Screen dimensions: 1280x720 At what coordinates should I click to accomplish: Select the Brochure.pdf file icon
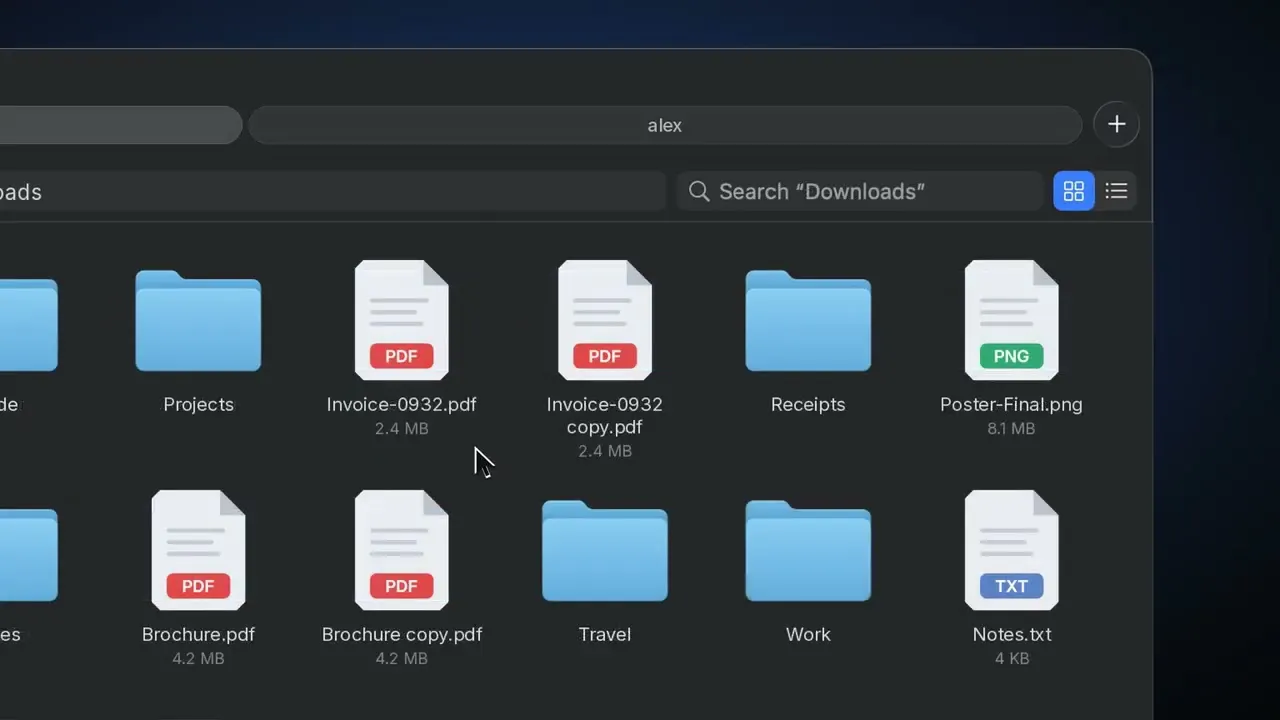[x=198, y=550]
